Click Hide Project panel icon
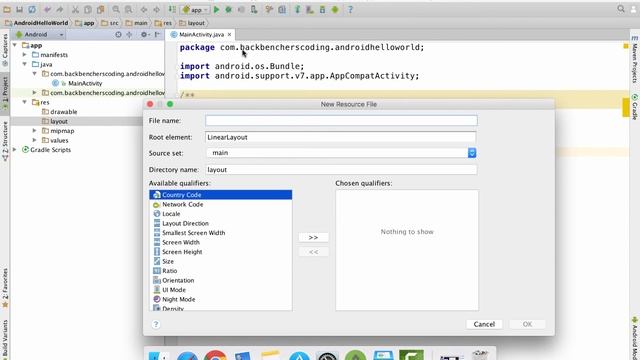Screen dimensions: 640x360 pyautogui.click(x=157, y=35)
